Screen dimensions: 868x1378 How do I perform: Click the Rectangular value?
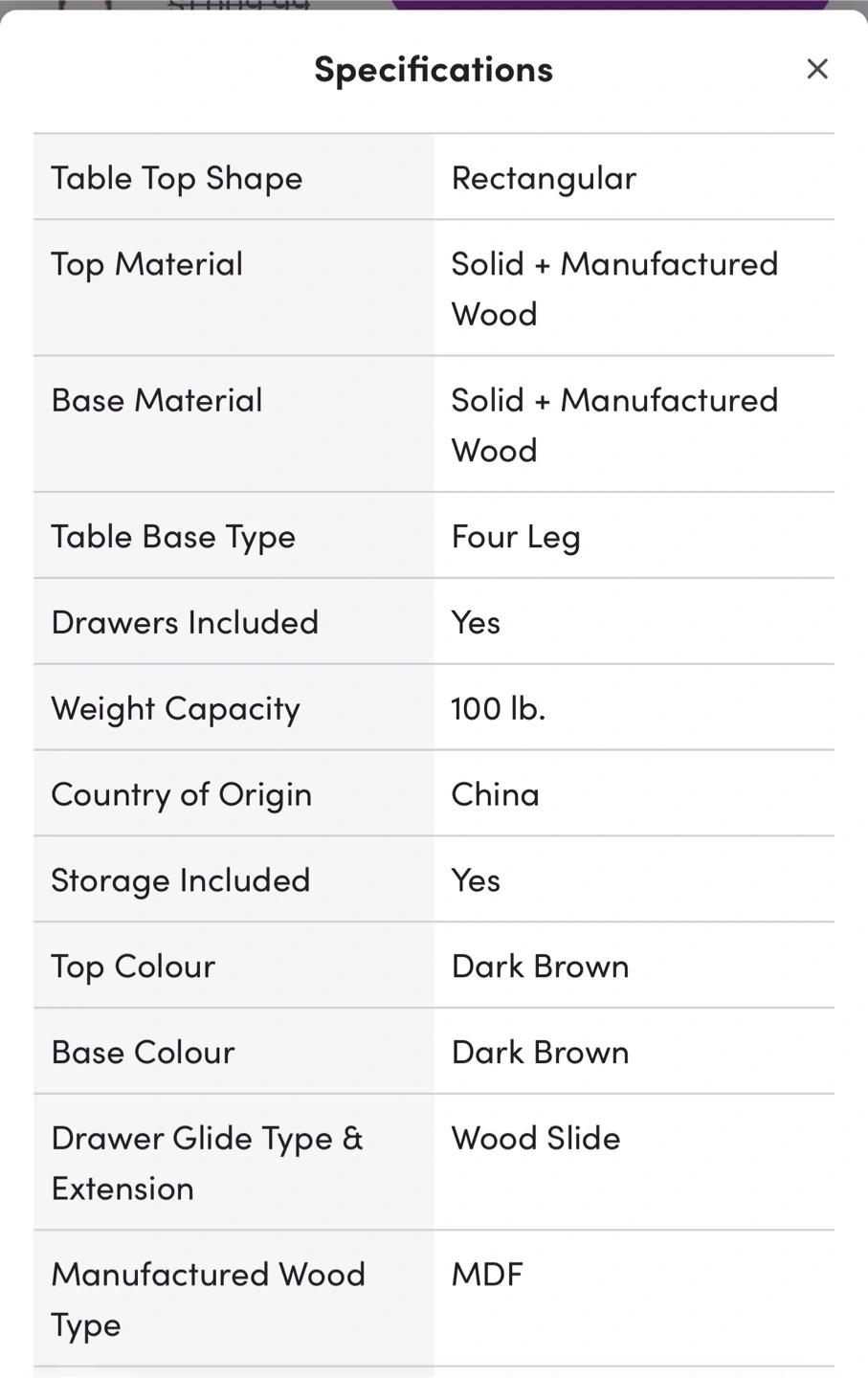click(x=544, y=178)
